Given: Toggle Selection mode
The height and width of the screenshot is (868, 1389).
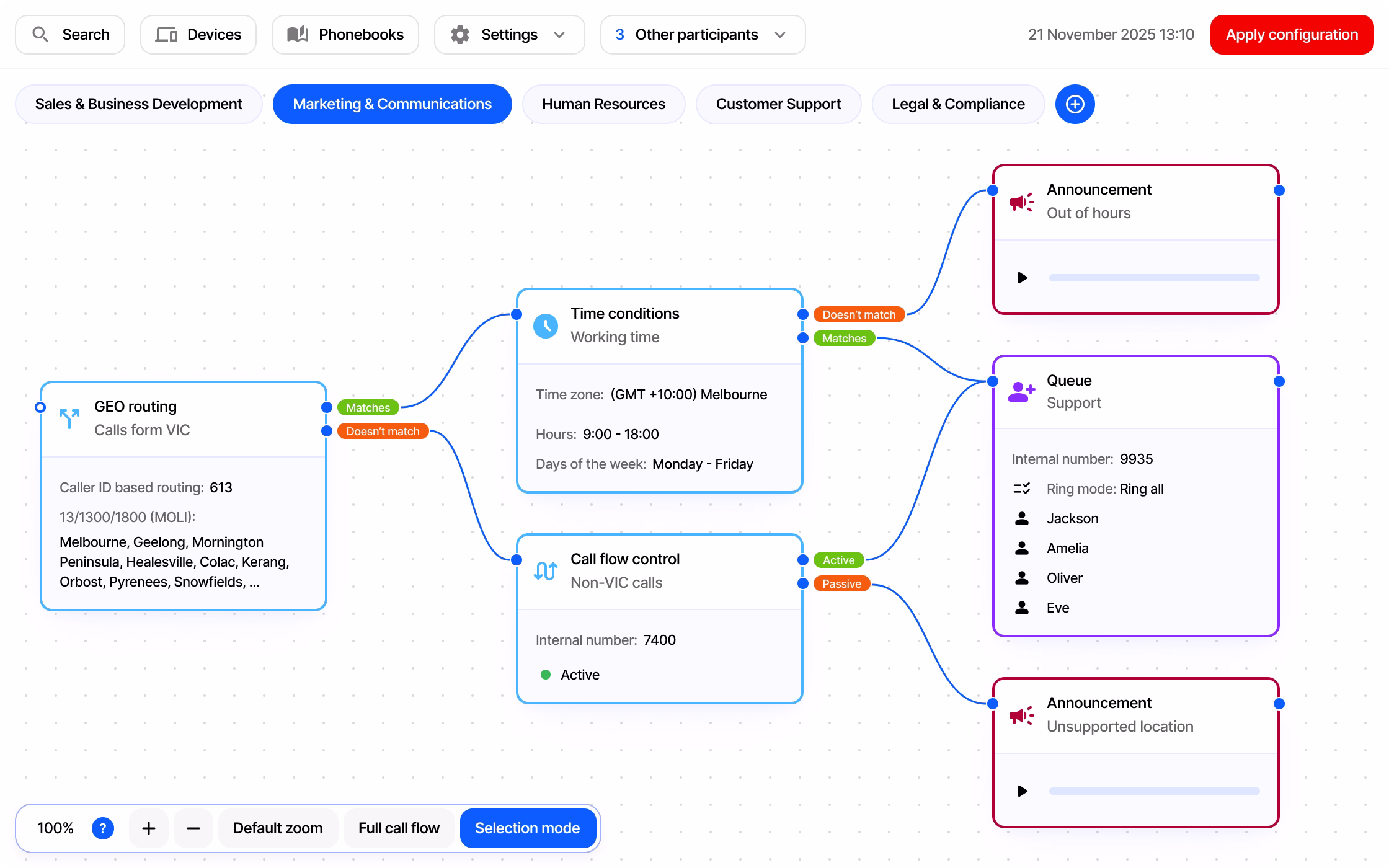Looking at the screenshot, I should click(x=528, y=828).
